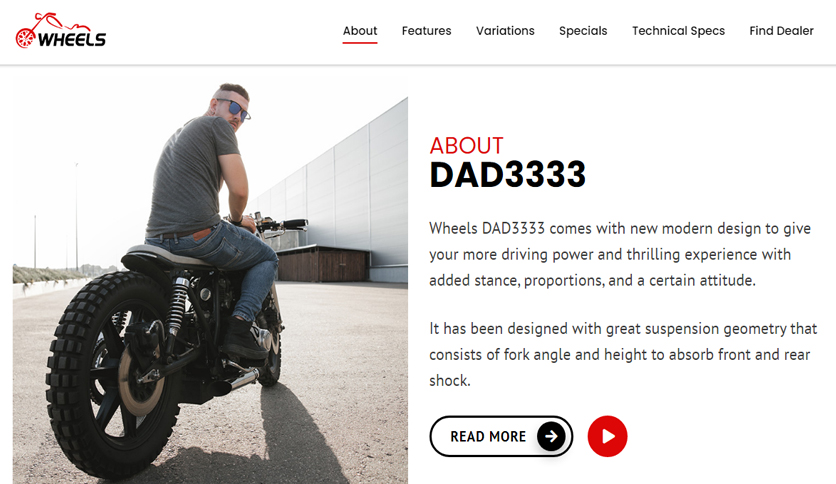Open the About menu item

pyautogui.click(x=360, y=31)
